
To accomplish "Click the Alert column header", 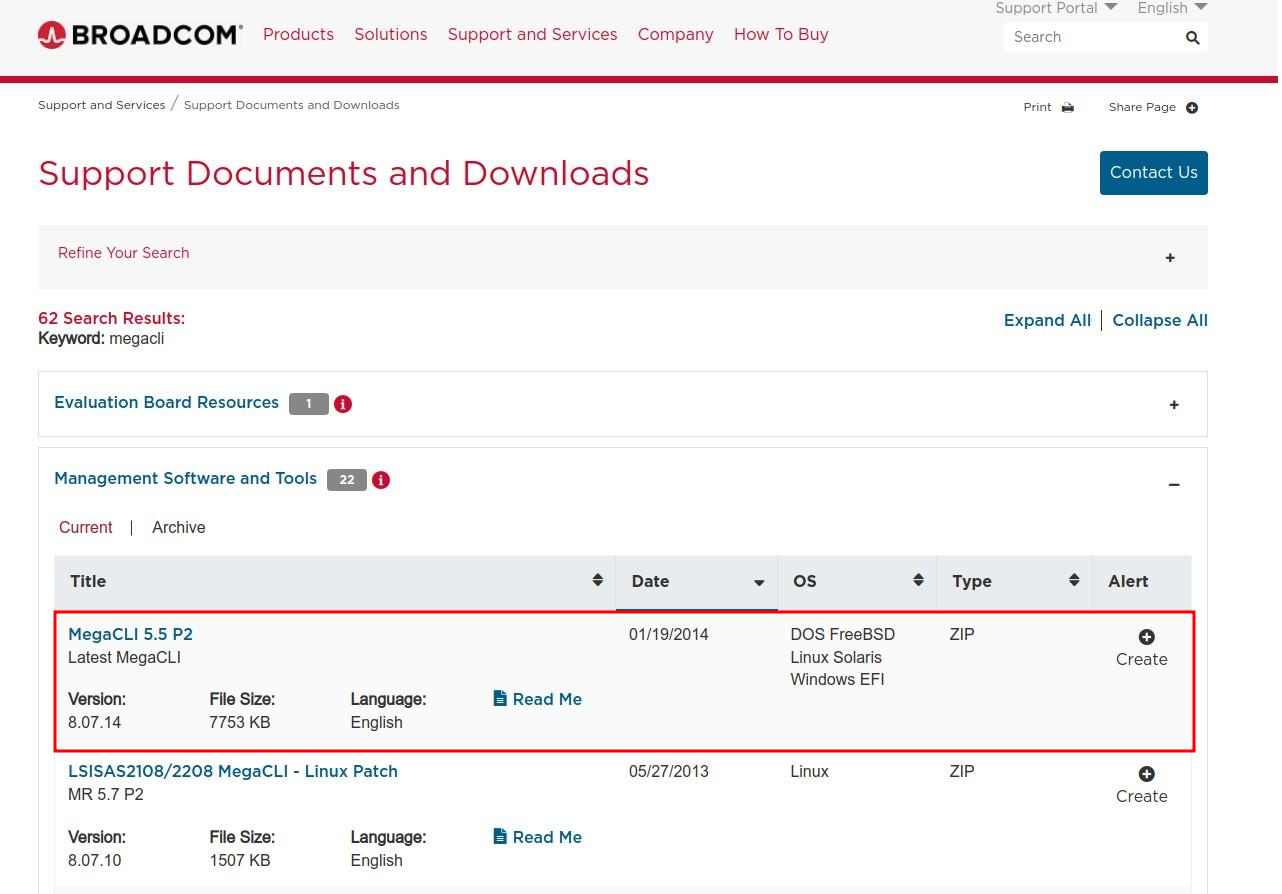I will click(1128, 581).
